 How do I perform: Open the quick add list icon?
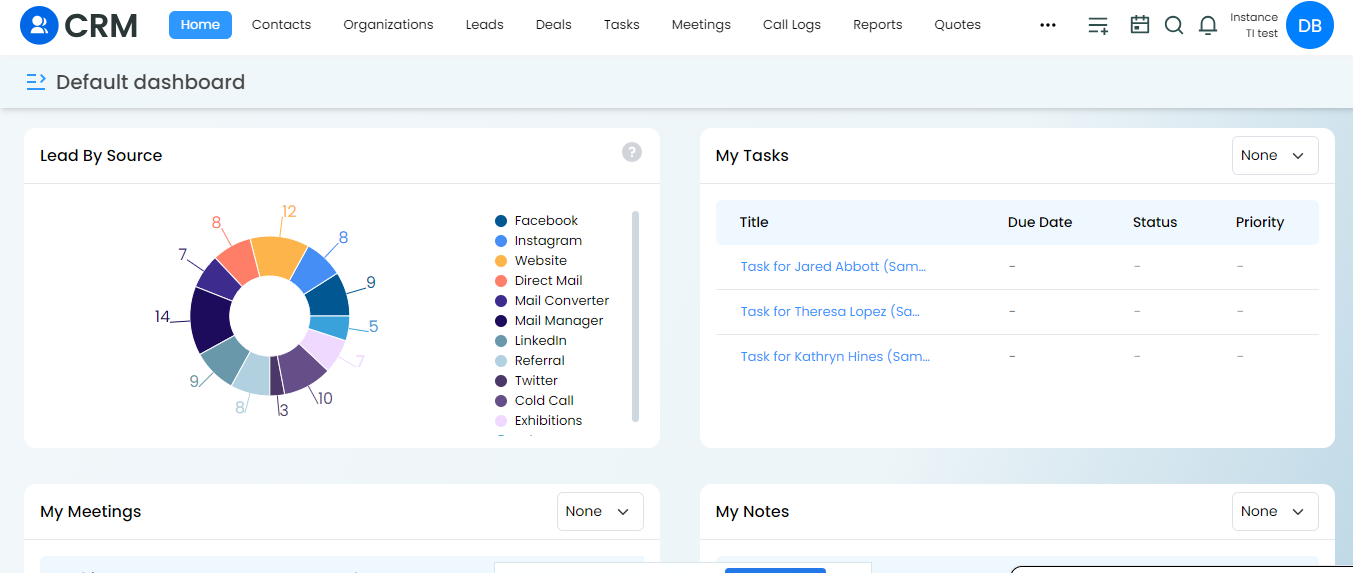point(1098,25)
